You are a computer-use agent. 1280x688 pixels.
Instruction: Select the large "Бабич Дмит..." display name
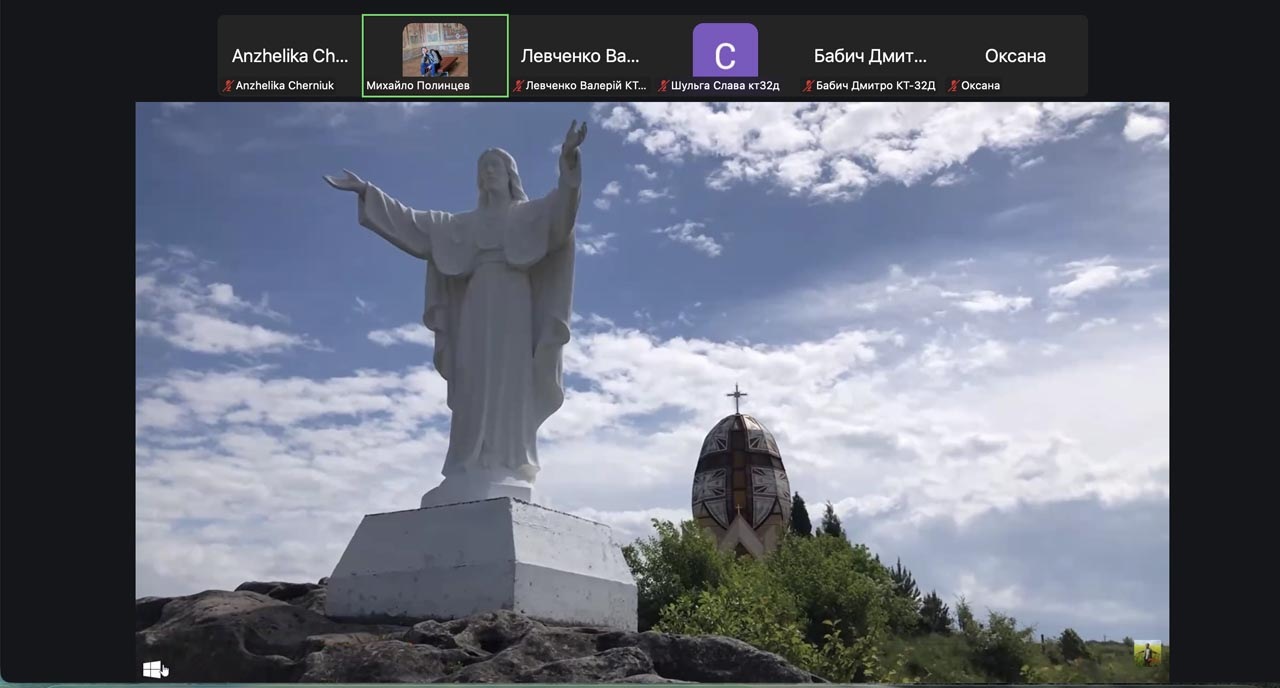click(870, 56)
